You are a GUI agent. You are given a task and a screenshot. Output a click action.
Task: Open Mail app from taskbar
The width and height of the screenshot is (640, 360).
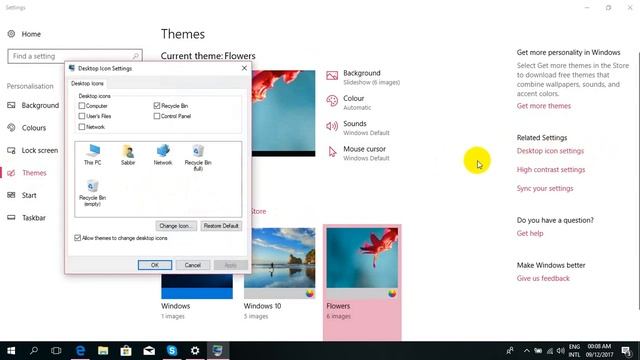(149, 351)
